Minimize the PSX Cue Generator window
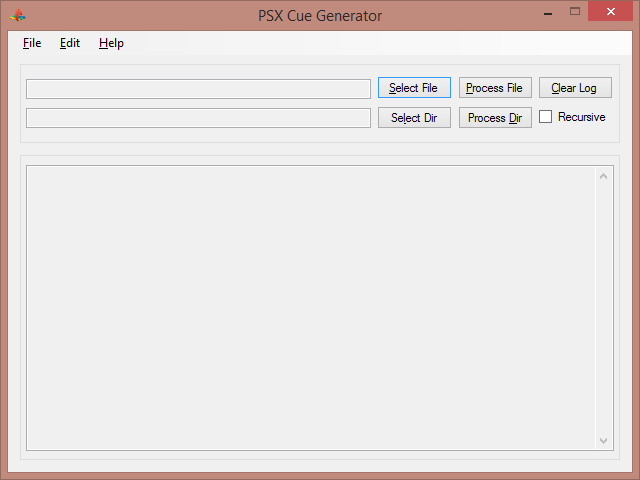The height and width of the screenshot is (480, 640). click(x=548, y=13)
